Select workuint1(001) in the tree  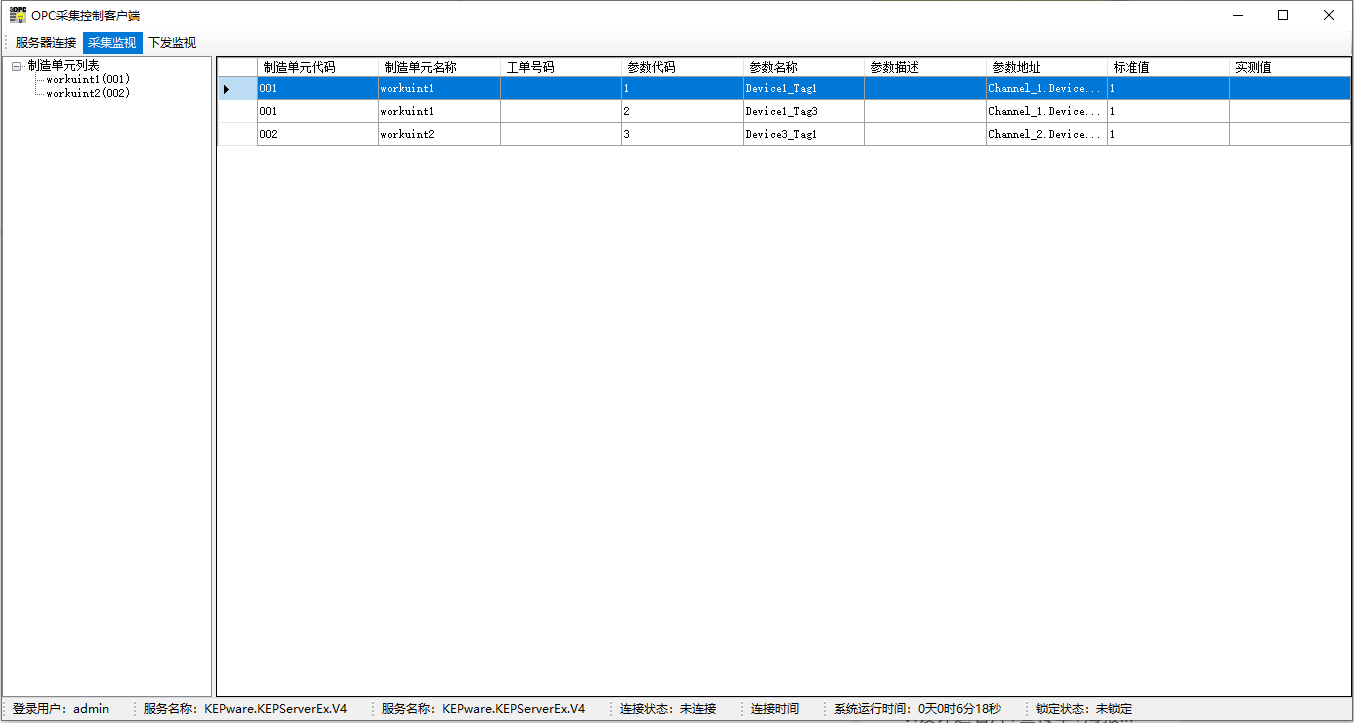click(x=88, y=79)
